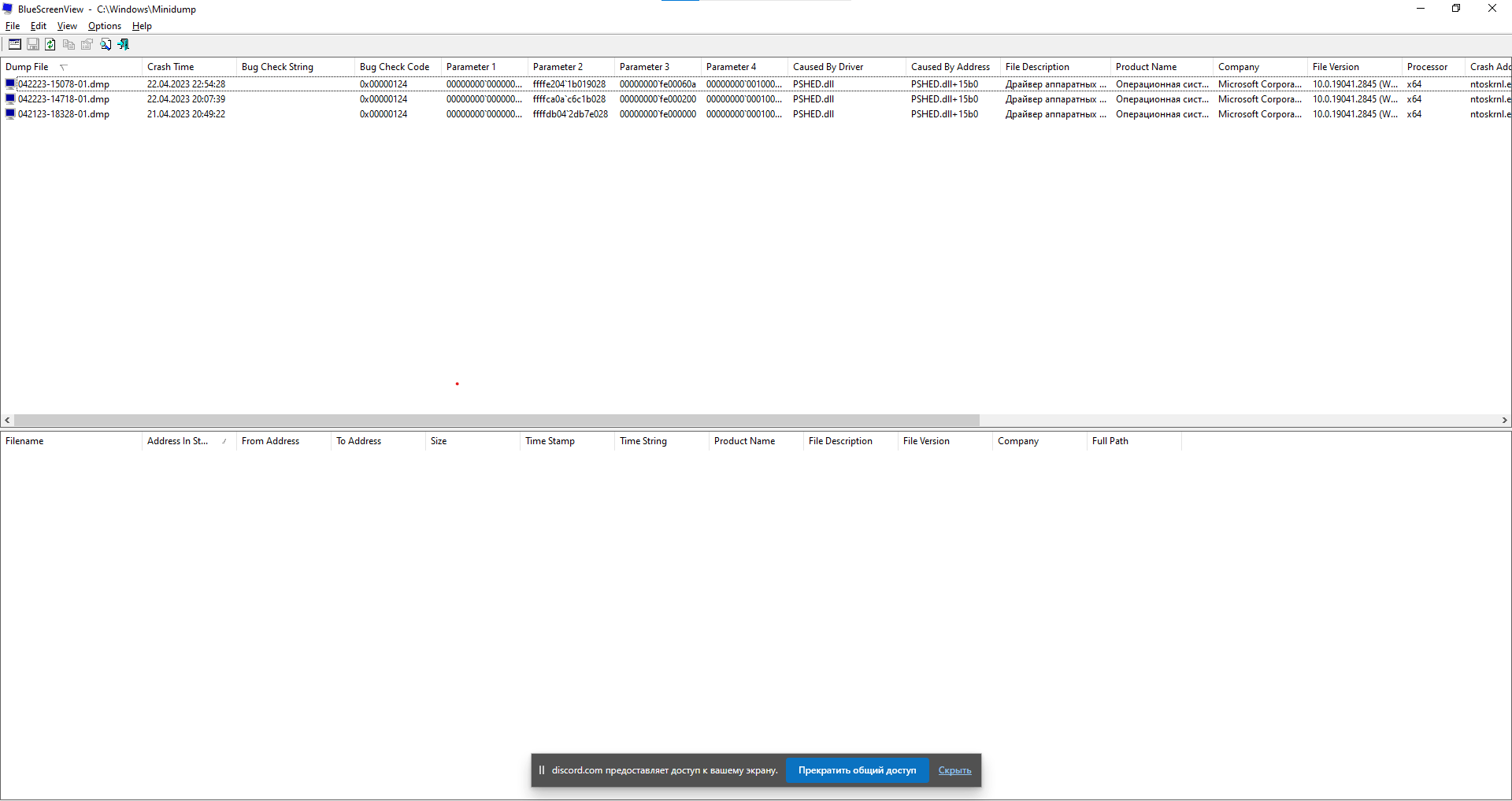Click the Find magnifier toolbar icon
The height and width of the screenshot is (801, 1512).
[106, 45]
